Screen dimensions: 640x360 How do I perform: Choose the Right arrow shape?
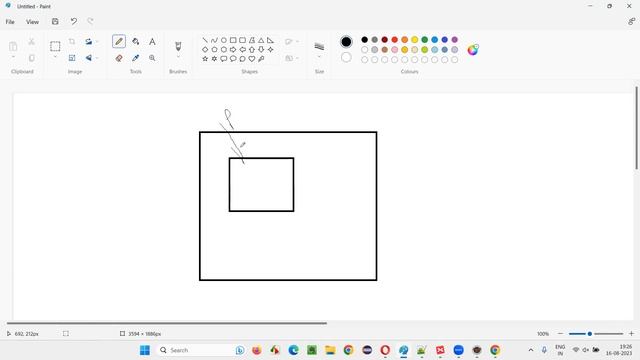tap(233, 49)
